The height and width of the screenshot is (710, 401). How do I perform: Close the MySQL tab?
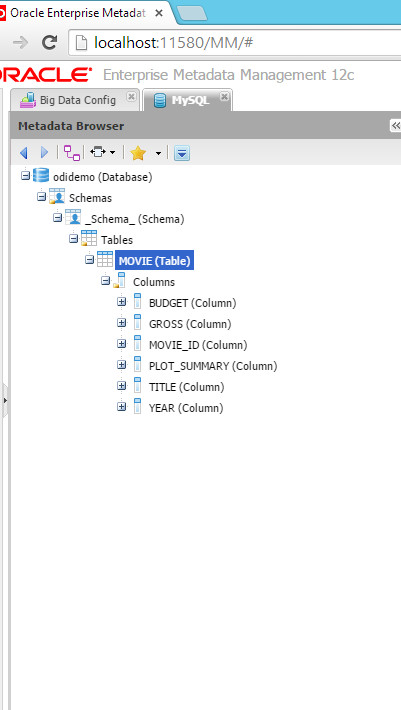point(224,96)
